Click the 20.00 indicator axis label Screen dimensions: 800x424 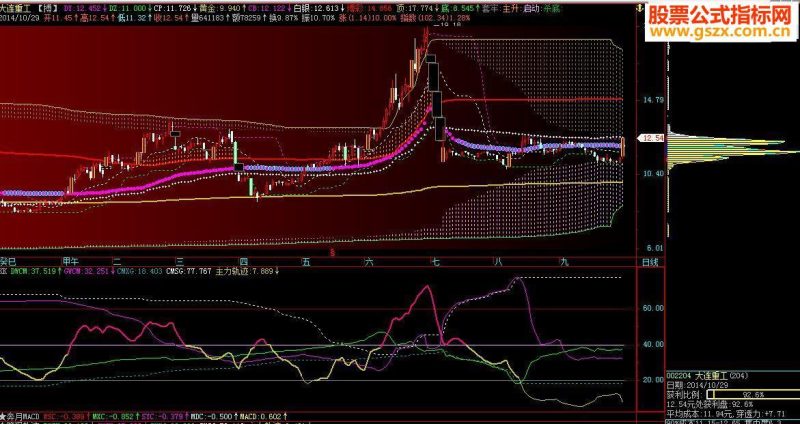[653, 380]
